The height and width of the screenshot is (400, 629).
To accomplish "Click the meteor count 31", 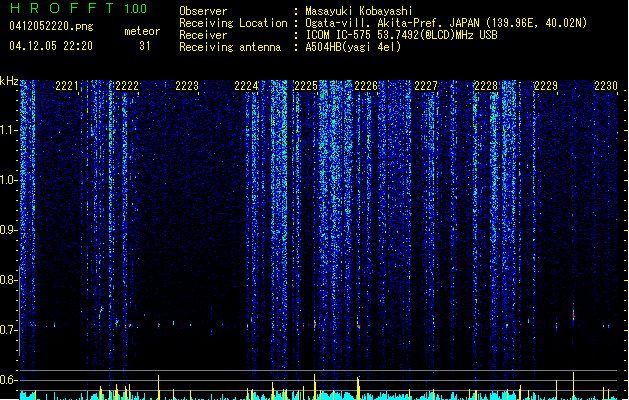I will [145, 46].
